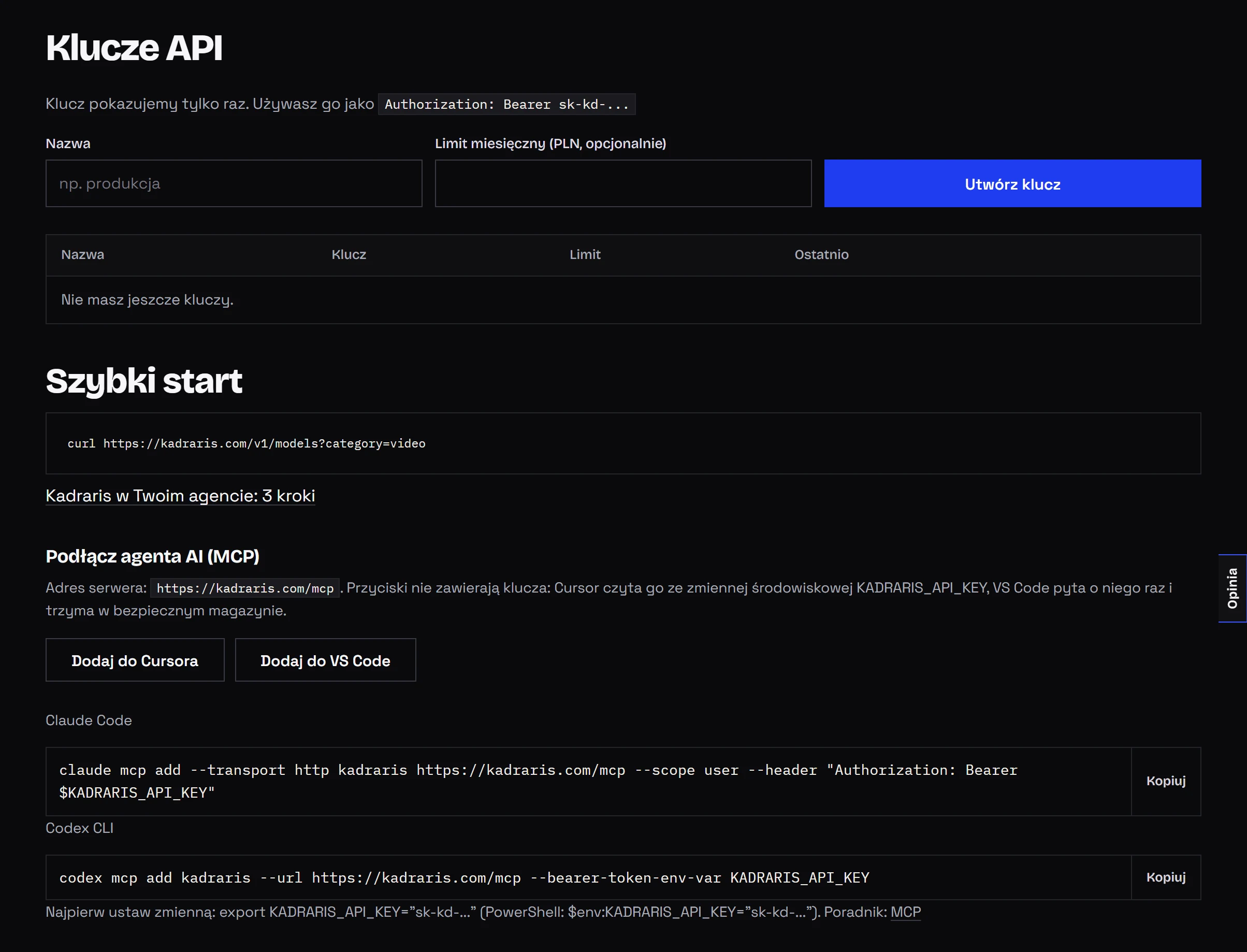The image size is (1247, 952).
Task: Click the Szybki start heading
Action: point(144,381)
